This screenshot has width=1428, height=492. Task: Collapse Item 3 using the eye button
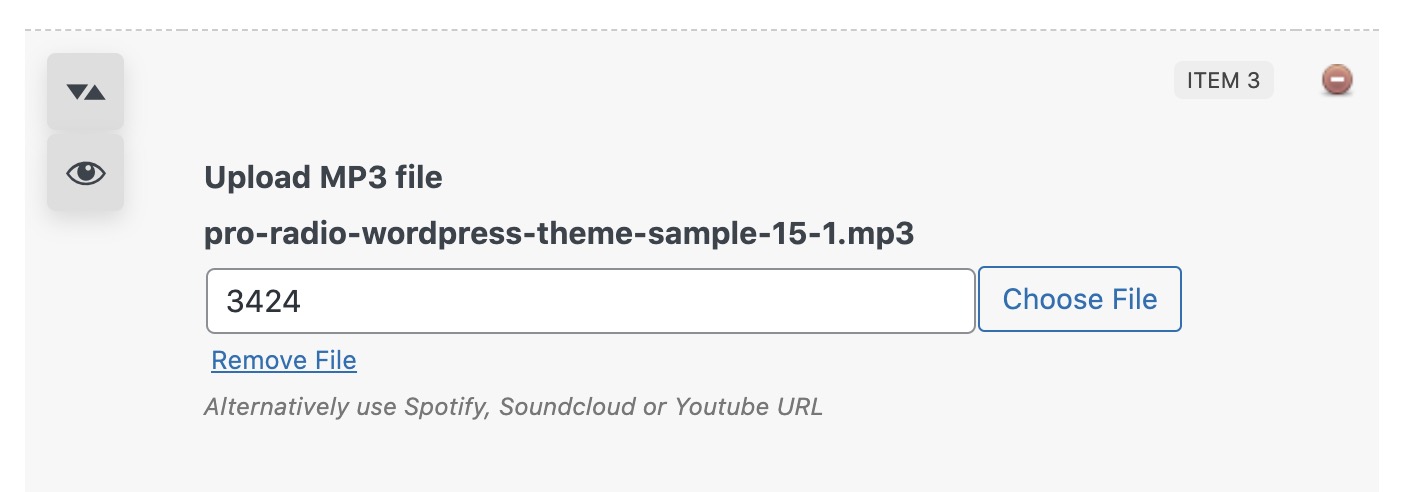(85, 173)
